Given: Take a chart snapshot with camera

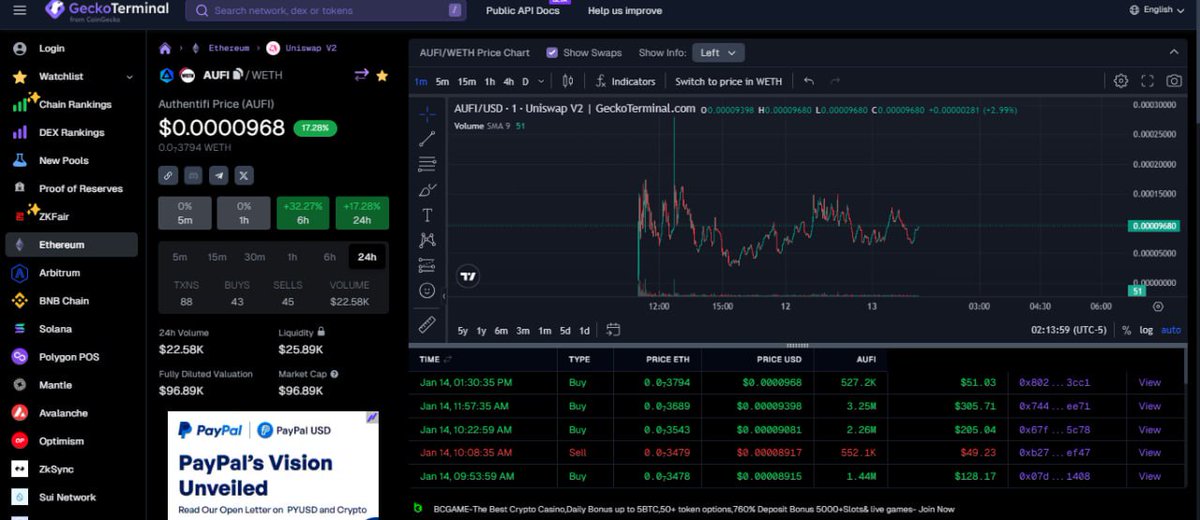Looking at the screenshot, I should point(1175,81).
